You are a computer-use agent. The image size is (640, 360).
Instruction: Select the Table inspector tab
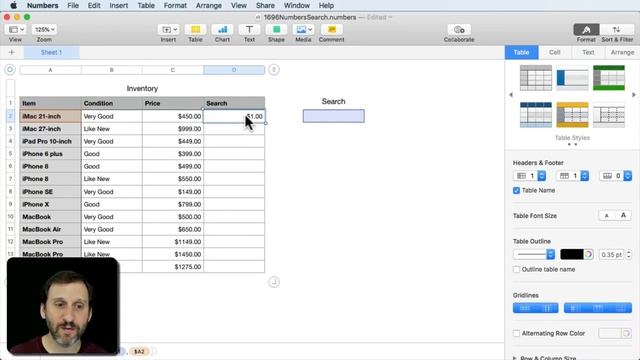point(521,52)
